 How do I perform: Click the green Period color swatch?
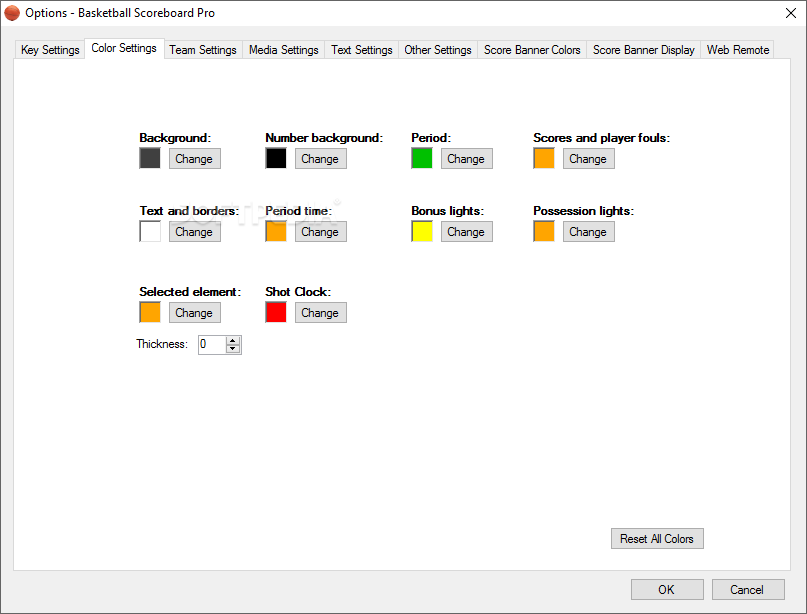pos(422,158)
